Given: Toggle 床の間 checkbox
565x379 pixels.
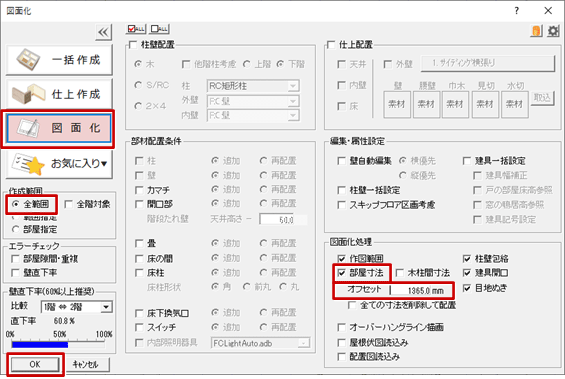Looking at the screenshot, I should (x=139, y=258).
